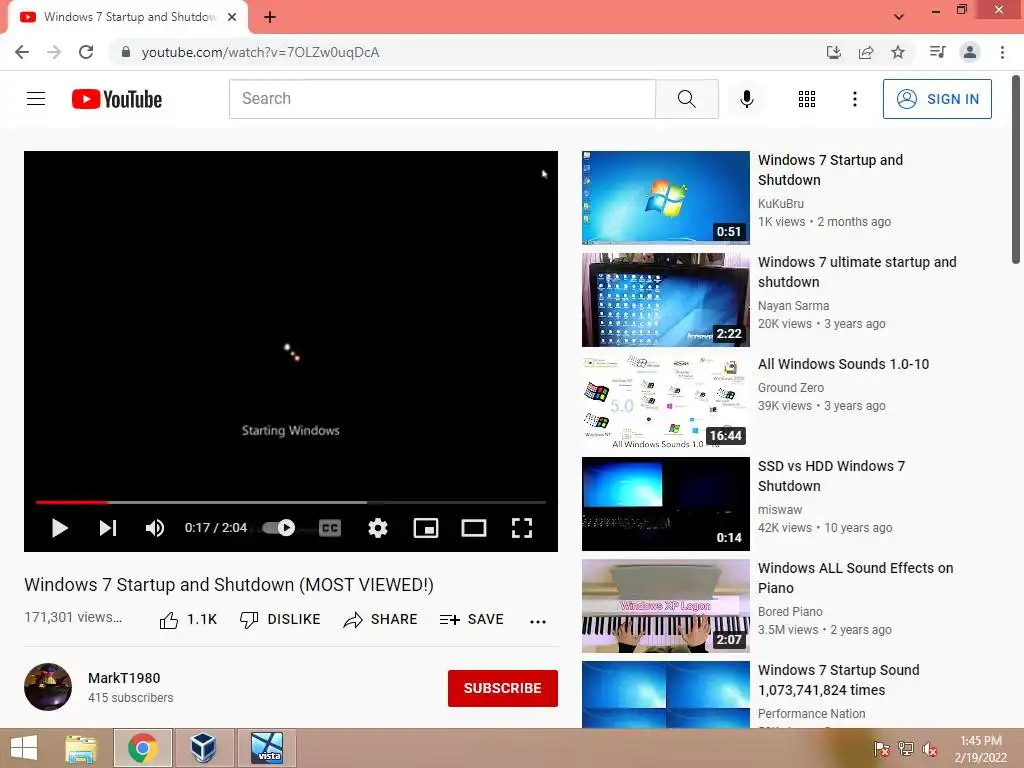Install app icon in address bar

(x=834, y=52)
